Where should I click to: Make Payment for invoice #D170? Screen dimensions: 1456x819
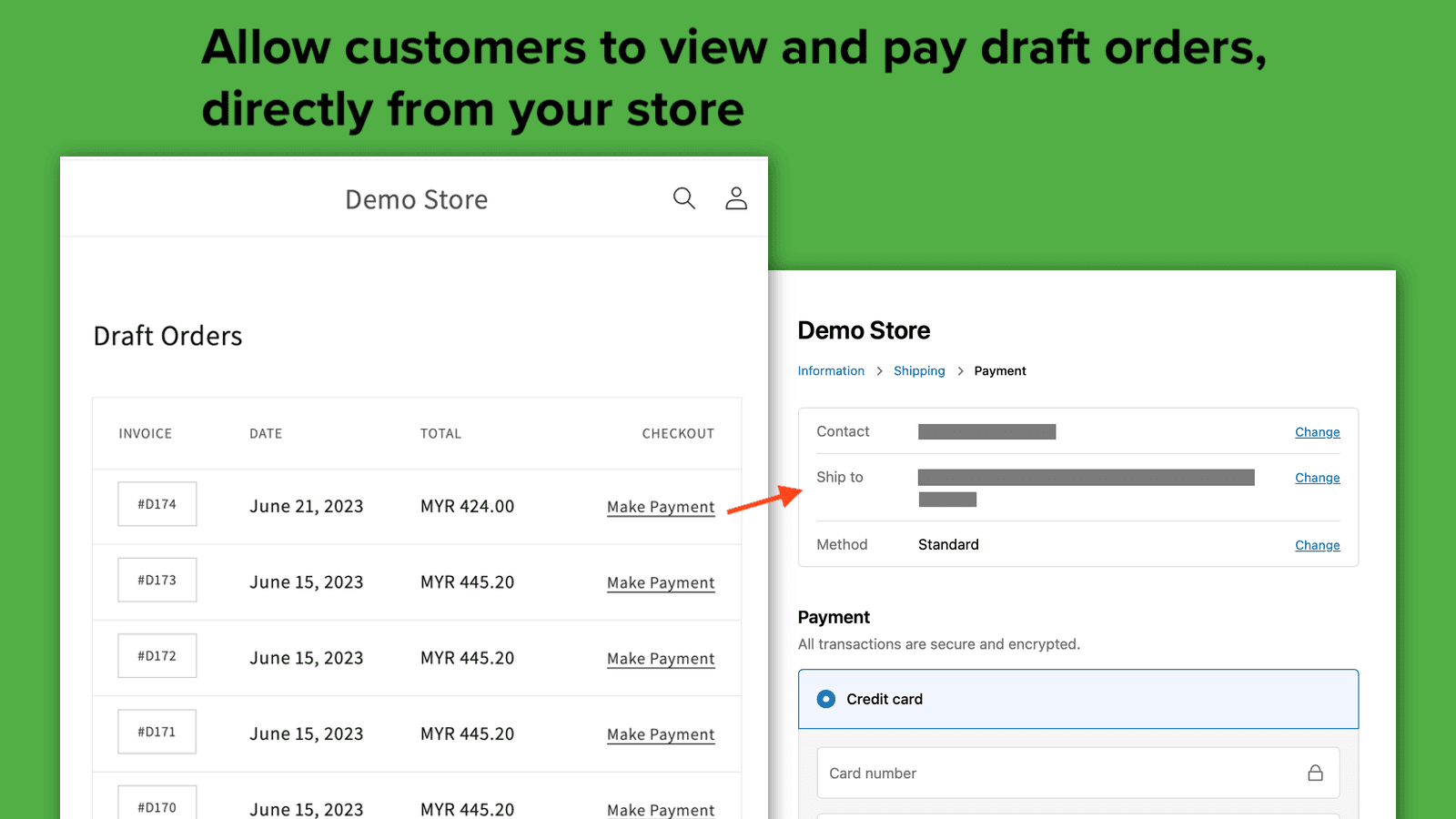pyautogui.click(x=660, y=809)
